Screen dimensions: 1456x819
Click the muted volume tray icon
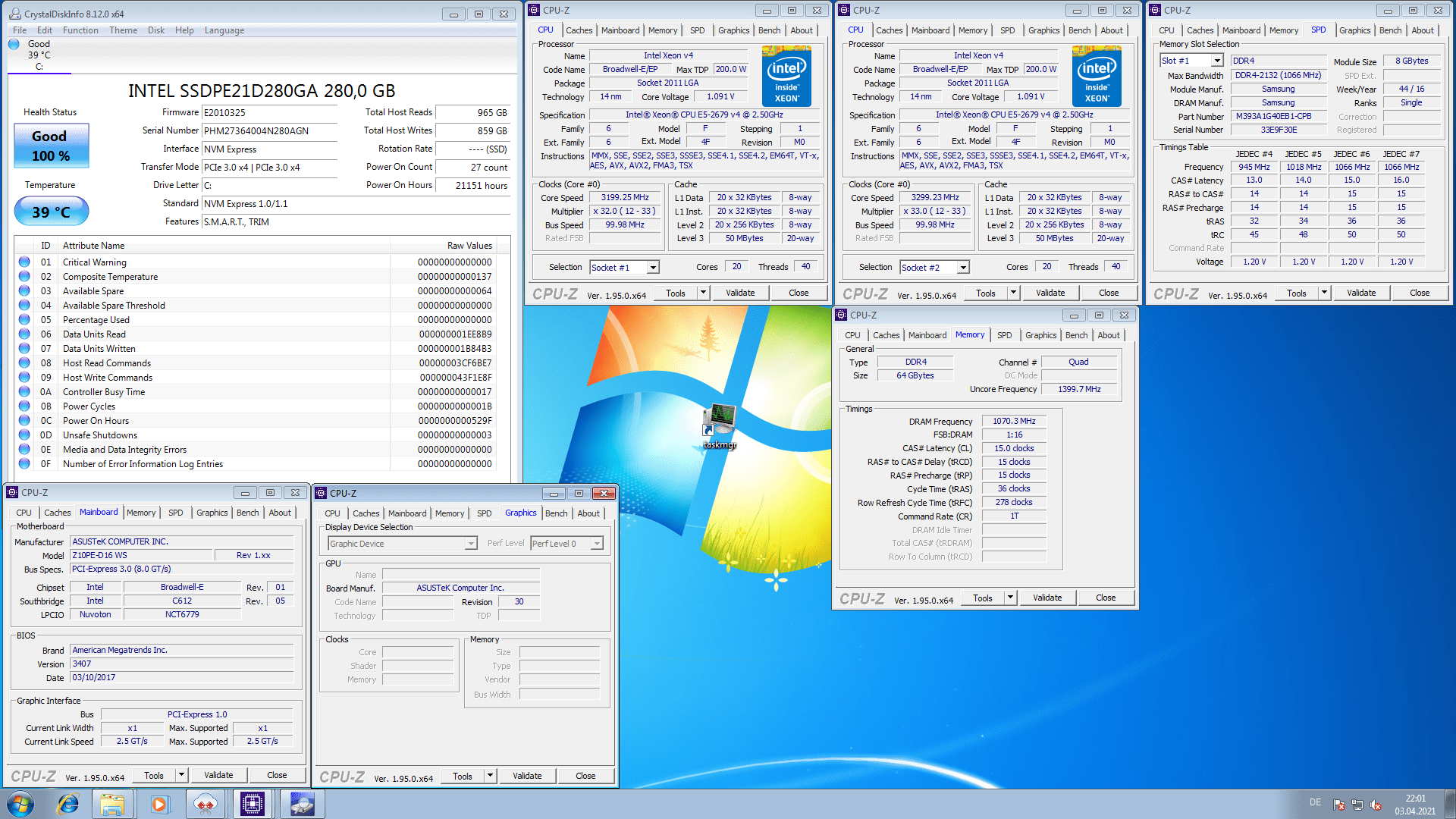[1376, 805]
